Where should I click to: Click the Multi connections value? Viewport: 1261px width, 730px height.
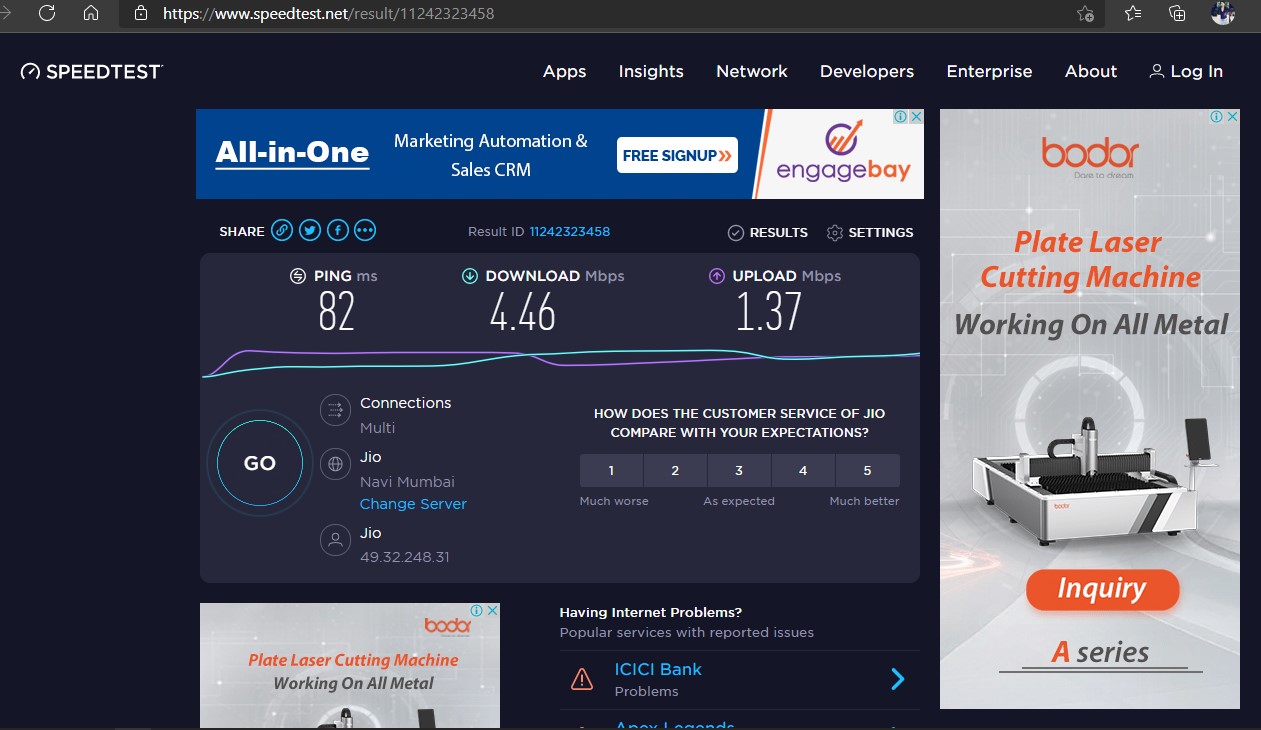tap(378, 428)
